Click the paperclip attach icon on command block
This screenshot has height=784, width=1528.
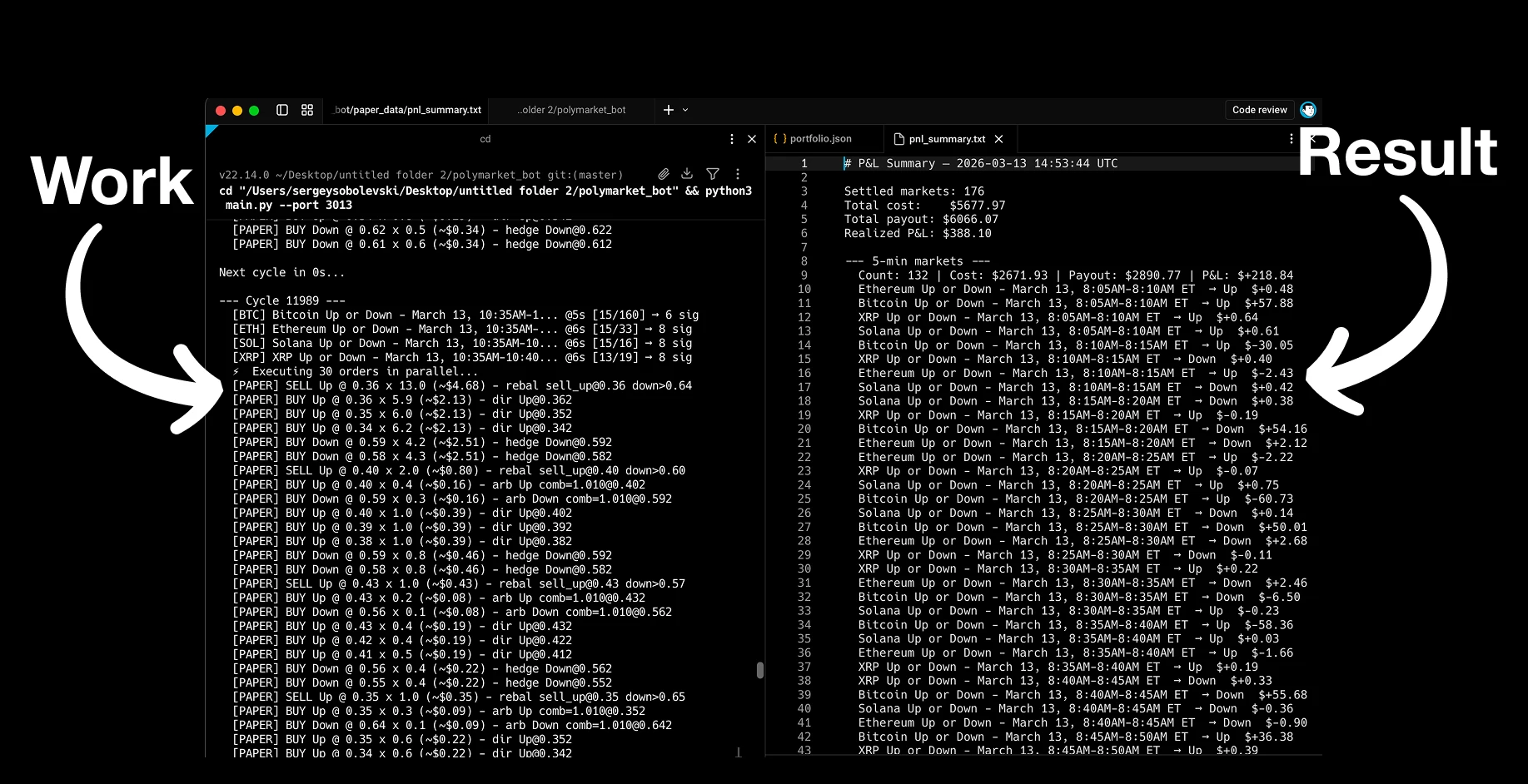663,174
